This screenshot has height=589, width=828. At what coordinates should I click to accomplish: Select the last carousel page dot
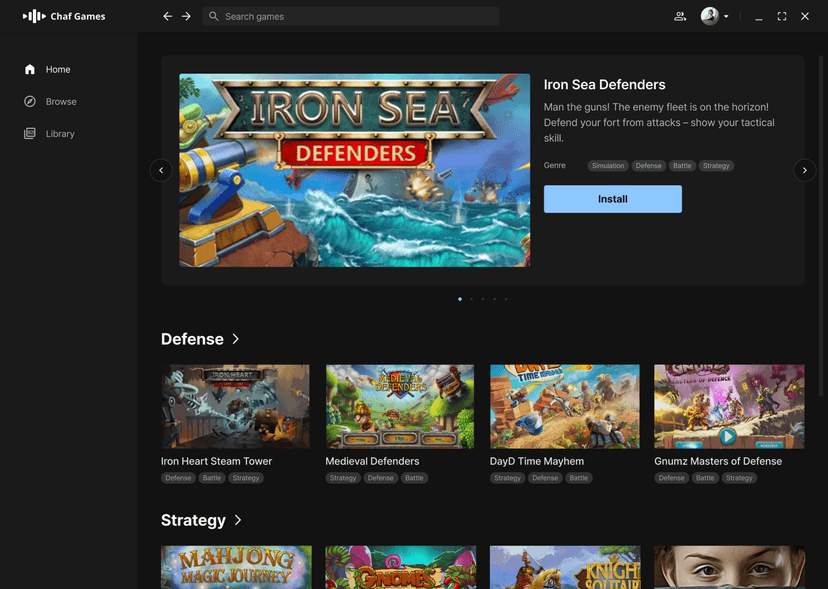tap(506, 299)
